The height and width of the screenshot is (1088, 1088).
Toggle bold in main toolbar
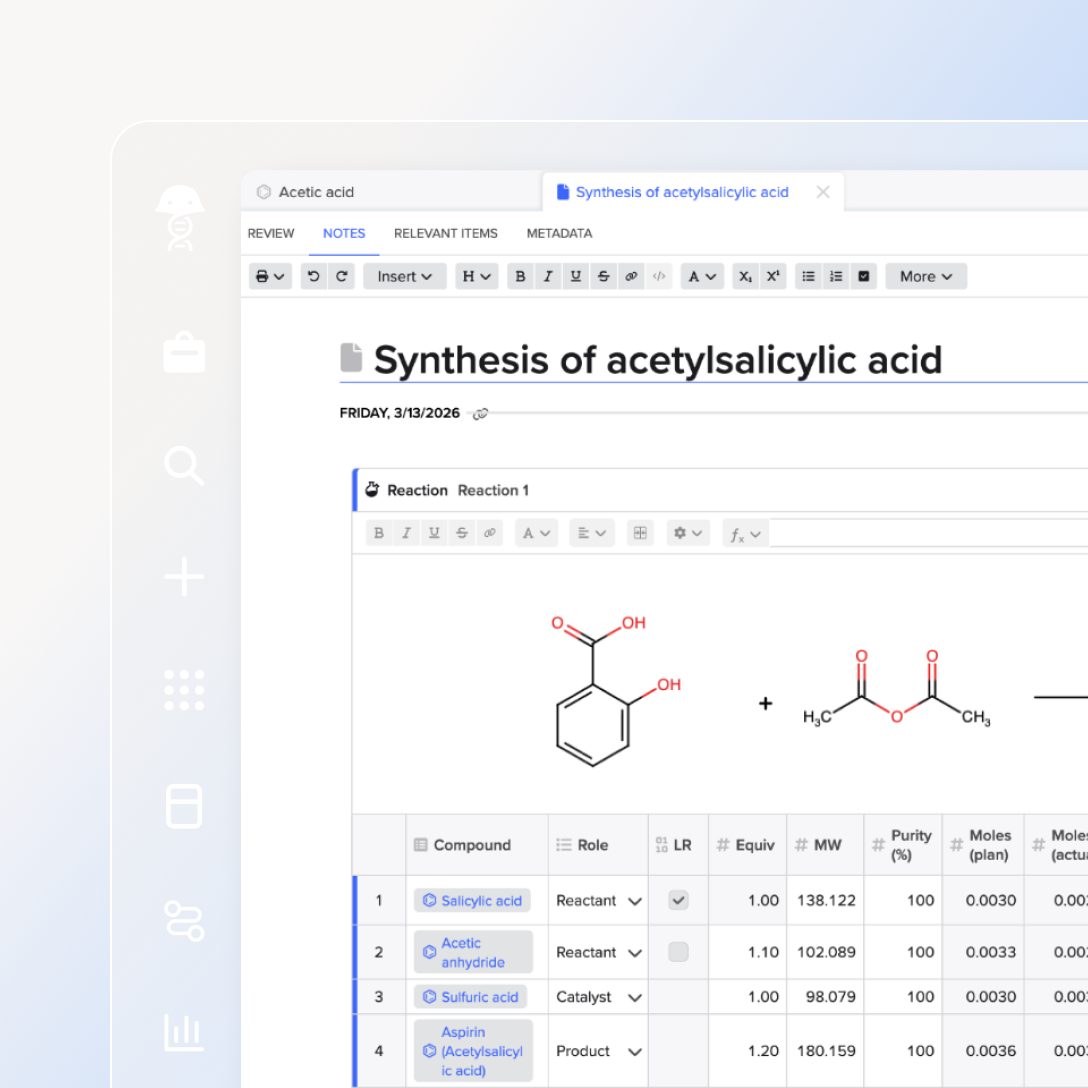(520, 276)
